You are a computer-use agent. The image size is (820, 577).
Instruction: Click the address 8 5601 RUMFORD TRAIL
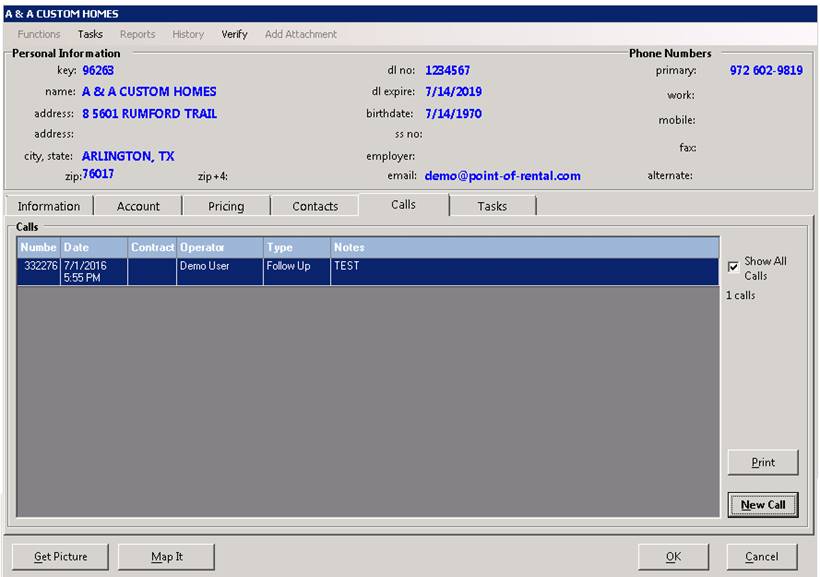coord(150,114)
